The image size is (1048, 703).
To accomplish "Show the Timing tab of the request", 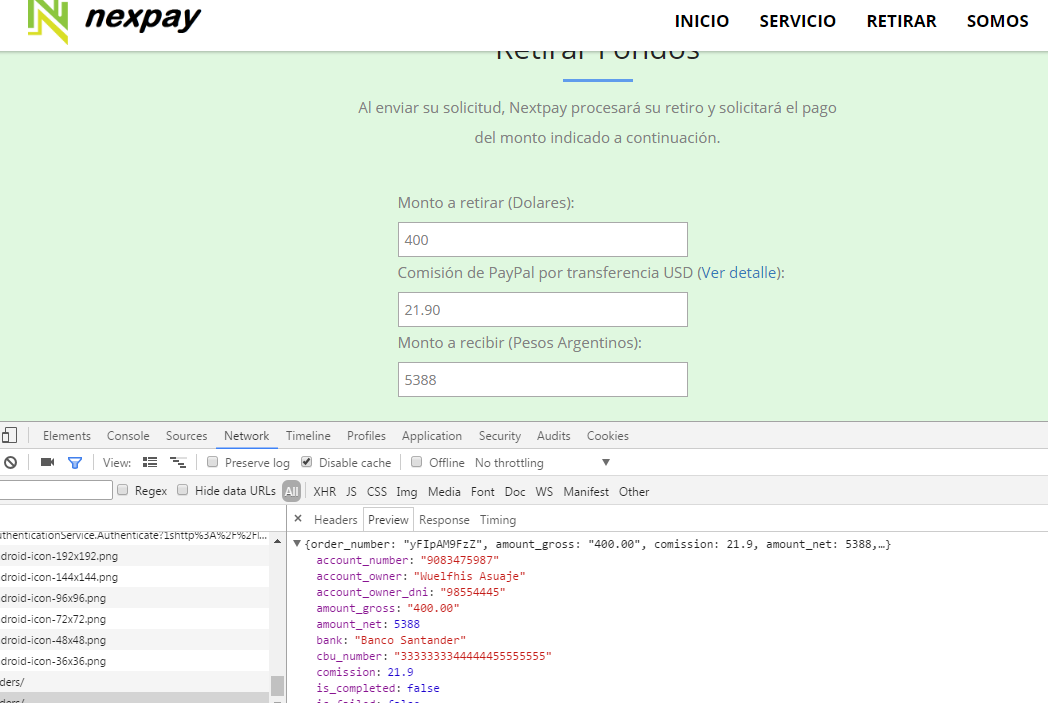I will point(498,519).
